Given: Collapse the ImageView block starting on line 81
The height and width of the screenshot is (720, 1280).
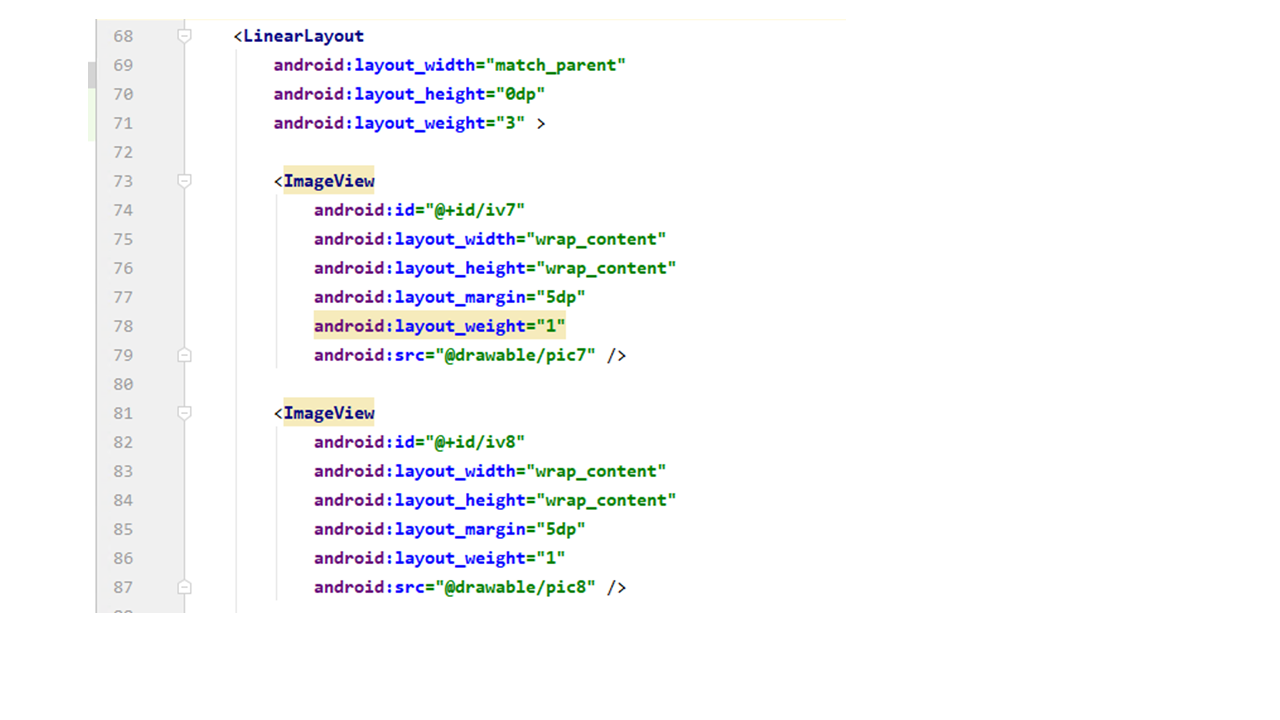Looking at the screenshot, I should click(184, 413).
